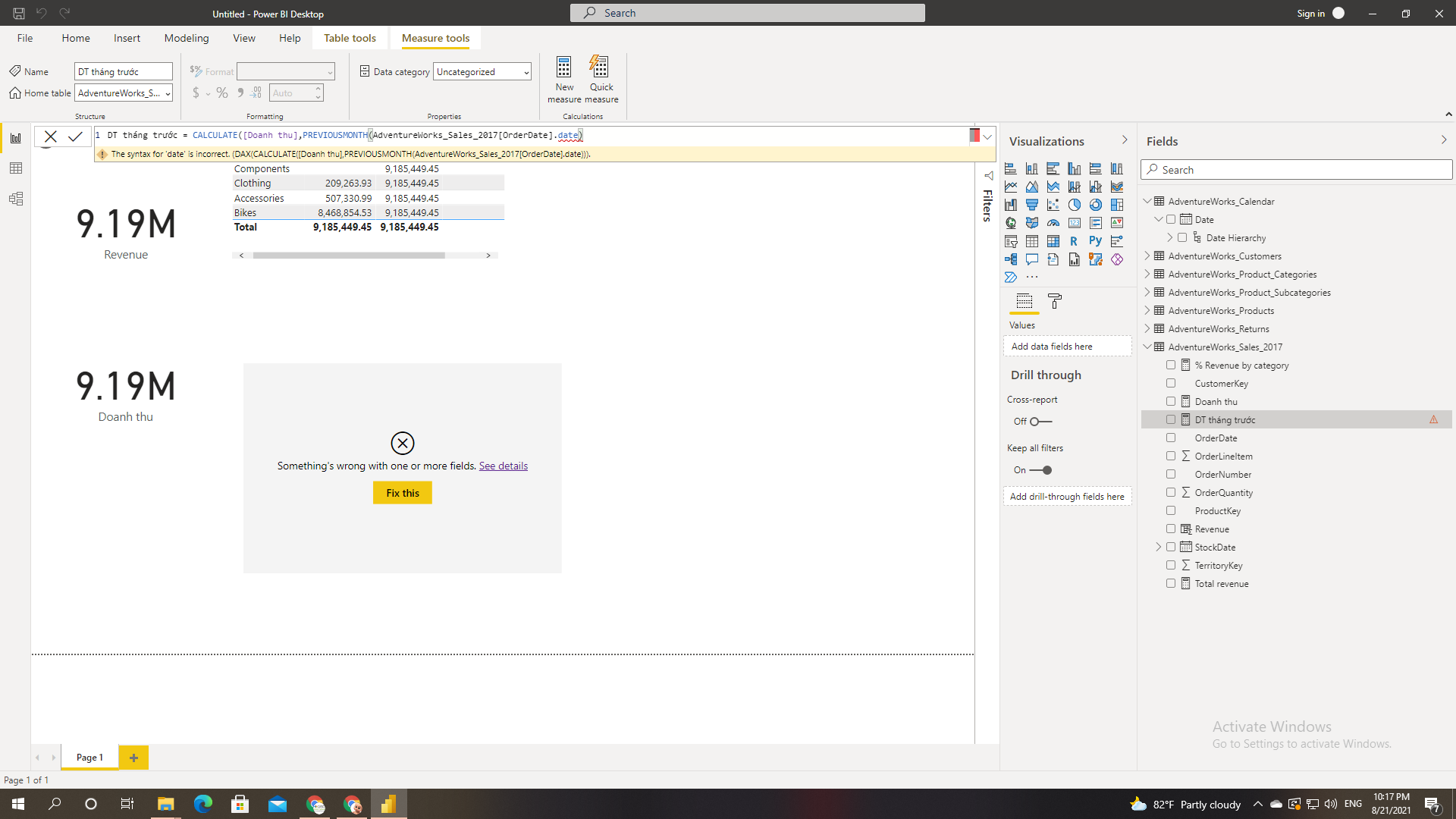Select the Q&A visual
Image resolution: width=1456 pixels, height=819 pixels.
coord(1032,259)
